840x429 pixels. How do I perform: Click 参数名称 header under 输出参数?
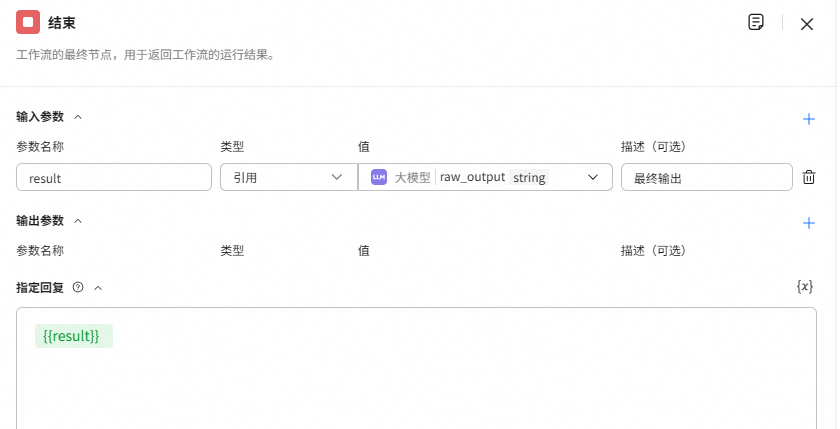point(40,251)
